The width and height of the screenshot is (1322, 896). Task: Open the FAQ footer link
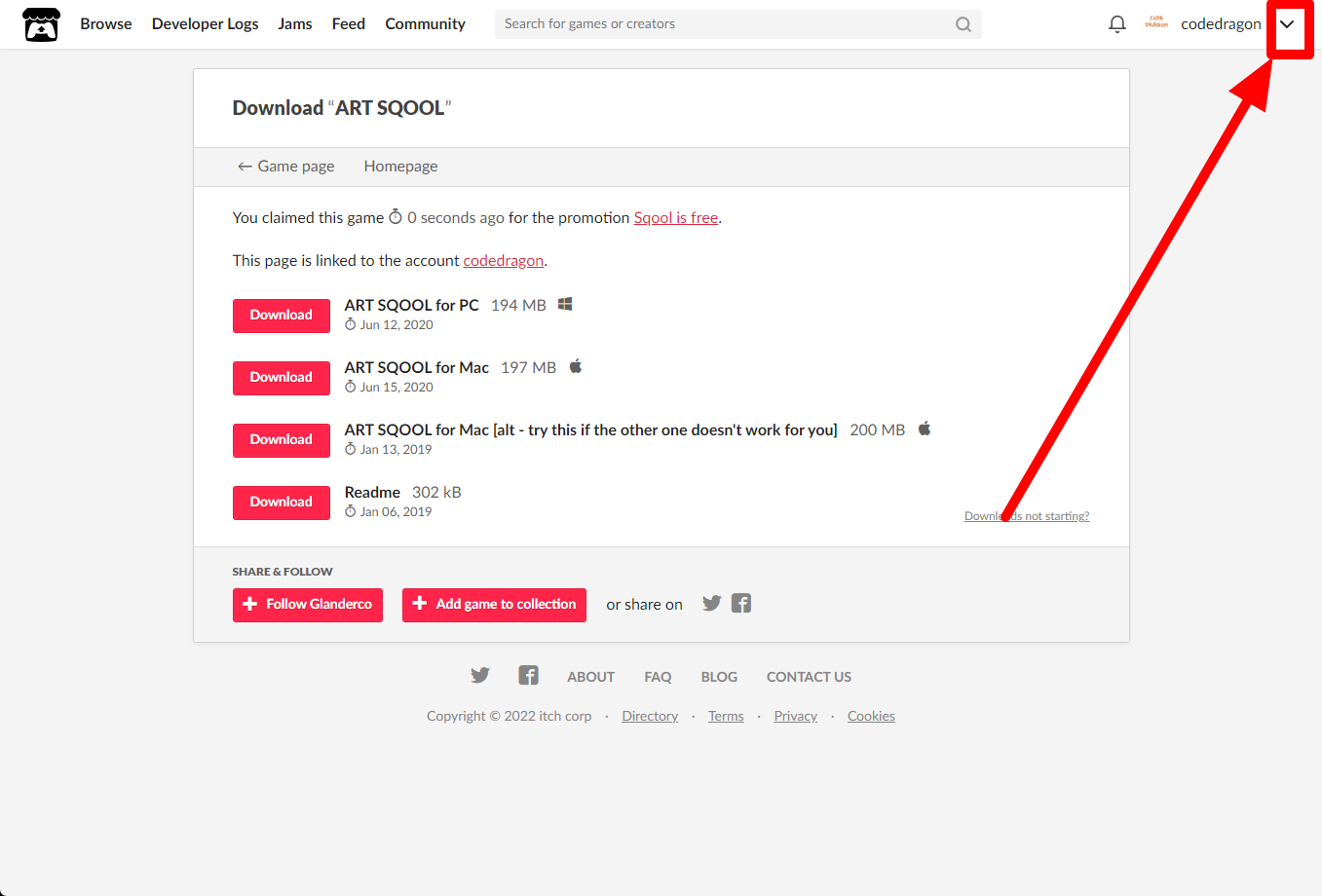point(658,677)
